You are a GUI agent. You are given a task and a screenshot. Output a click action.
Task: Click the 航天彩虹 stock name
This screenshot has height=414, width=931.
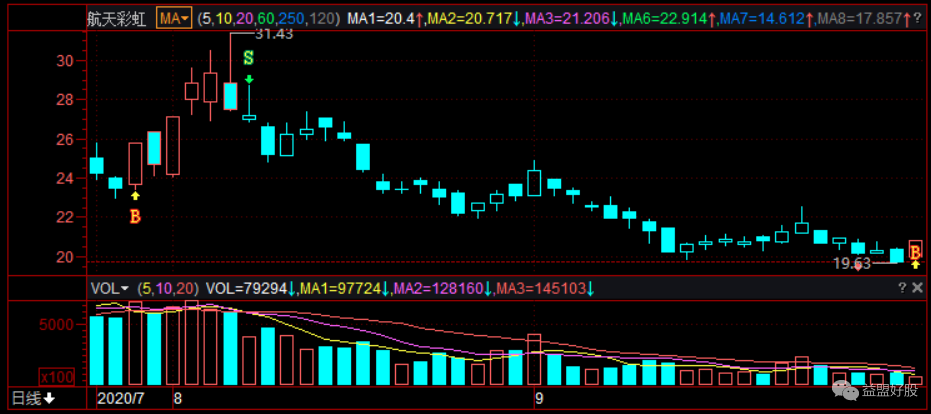tap(114, 18)
